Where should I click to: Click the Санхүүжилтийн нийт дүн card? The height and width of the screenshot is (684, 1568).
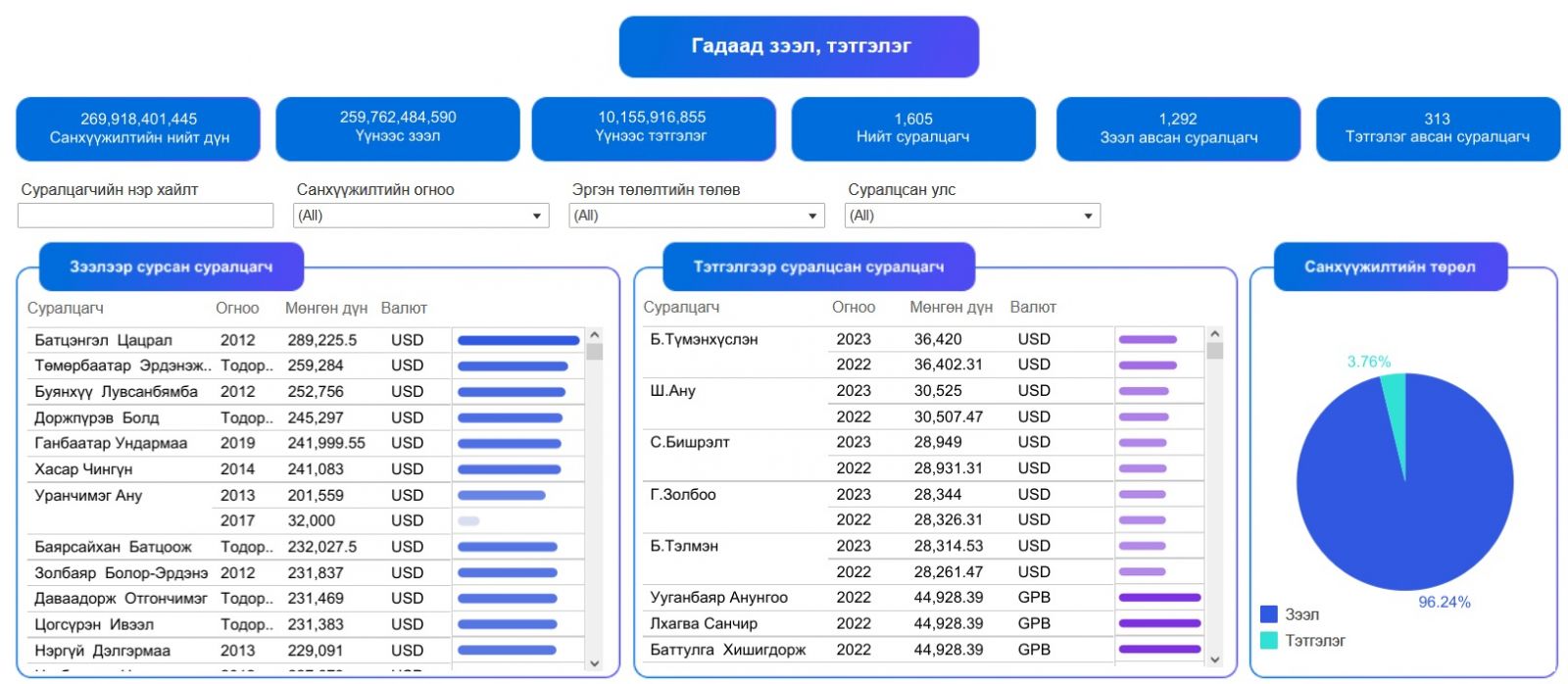138,128
